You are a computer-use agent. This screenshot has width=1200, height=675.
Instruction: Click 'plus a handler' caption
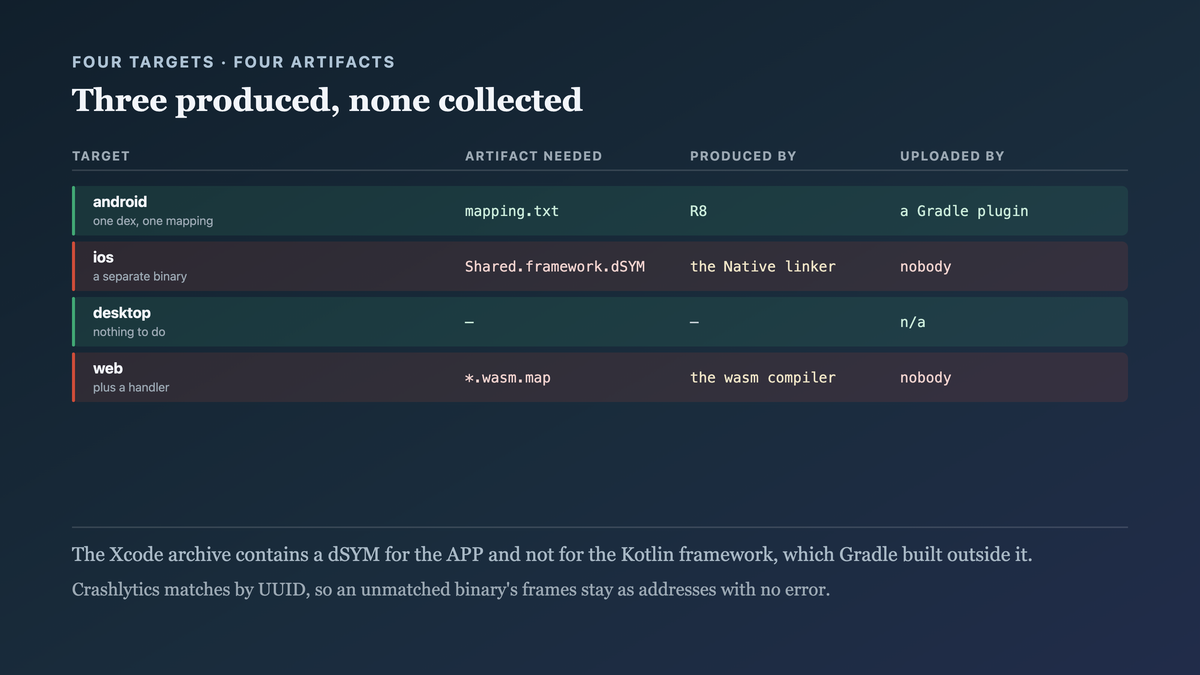[131, 387]
